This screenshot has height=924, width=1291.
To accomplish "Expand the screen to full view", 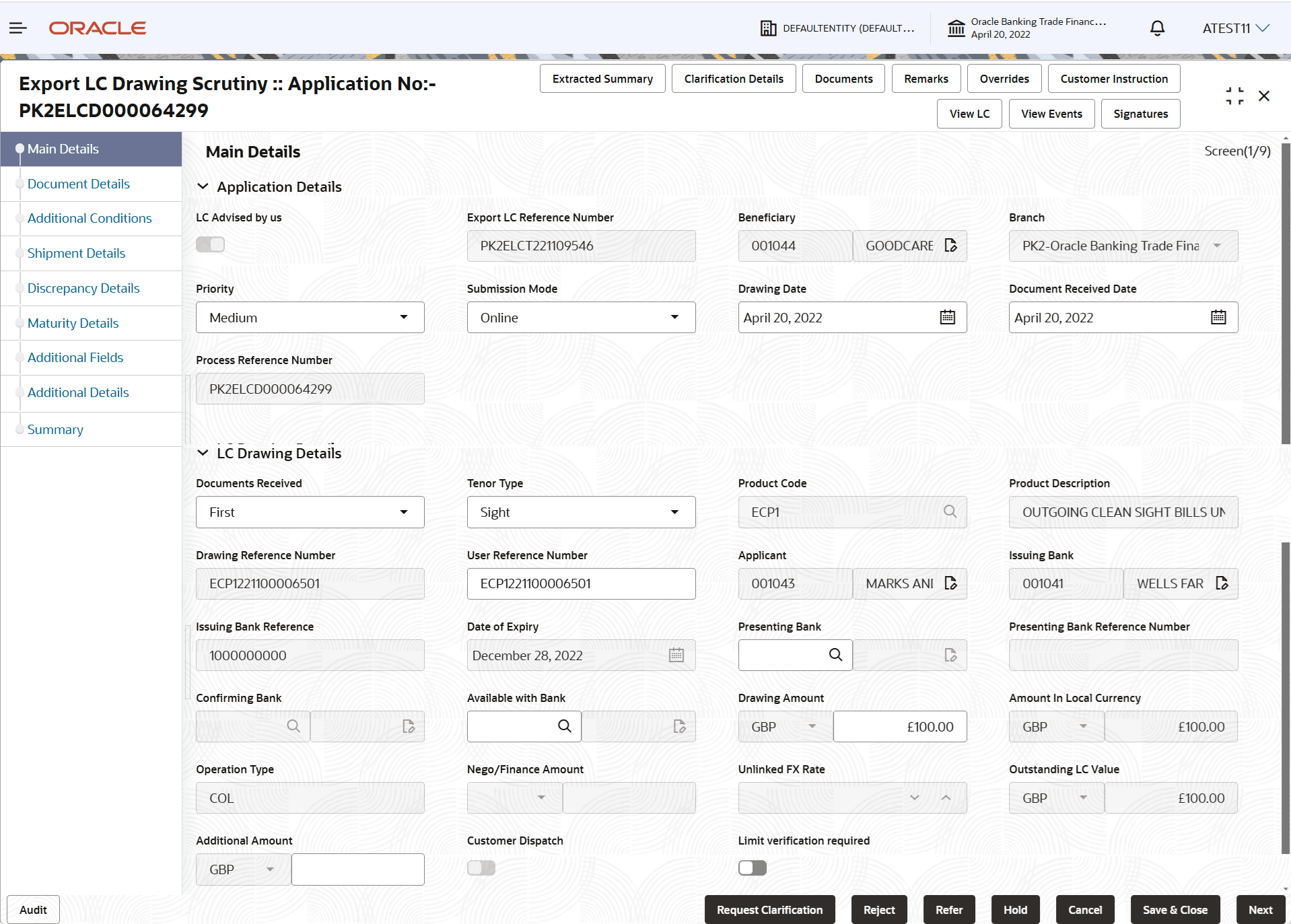I will pos(1234,96).
